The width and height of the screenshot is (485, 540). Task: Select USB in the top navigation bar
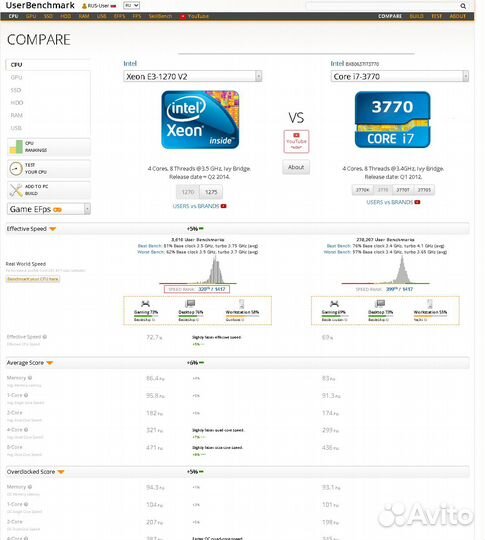[101, 16]
